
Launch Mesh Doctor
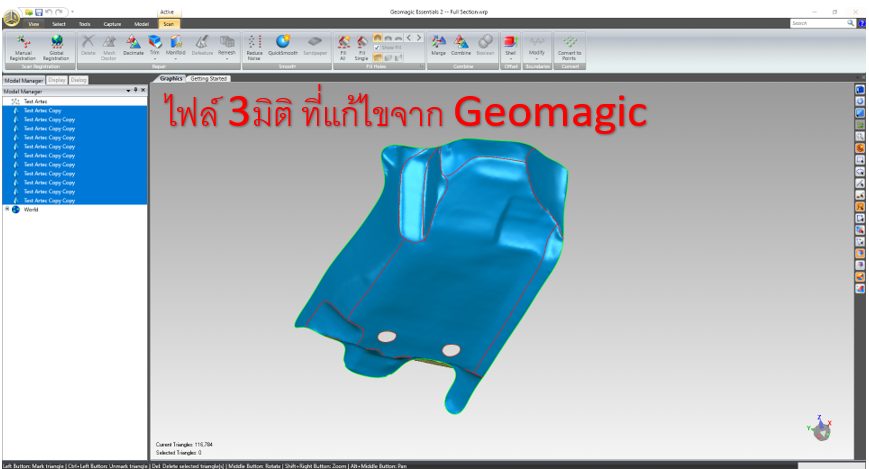click(x=109, y=48)
